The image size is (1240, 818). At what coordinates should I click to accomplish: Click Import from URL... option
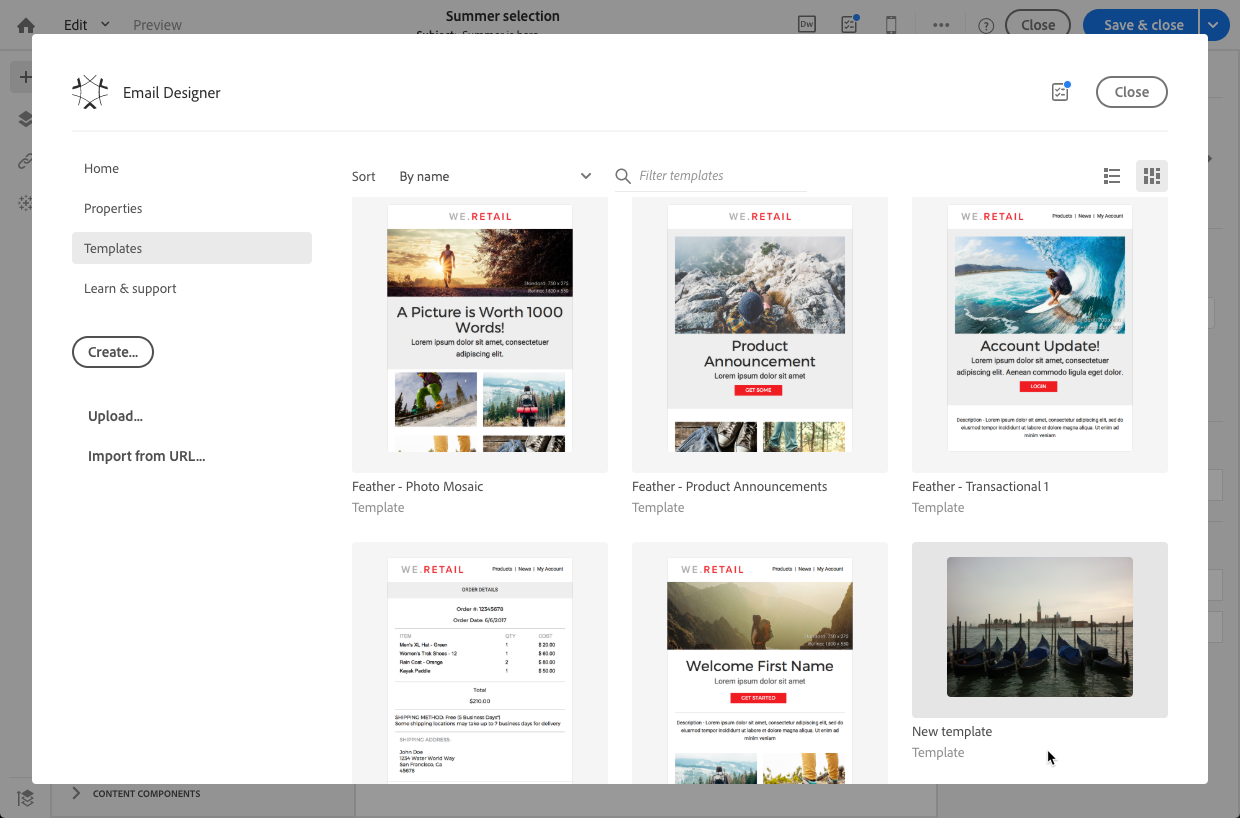pos(146,456)
